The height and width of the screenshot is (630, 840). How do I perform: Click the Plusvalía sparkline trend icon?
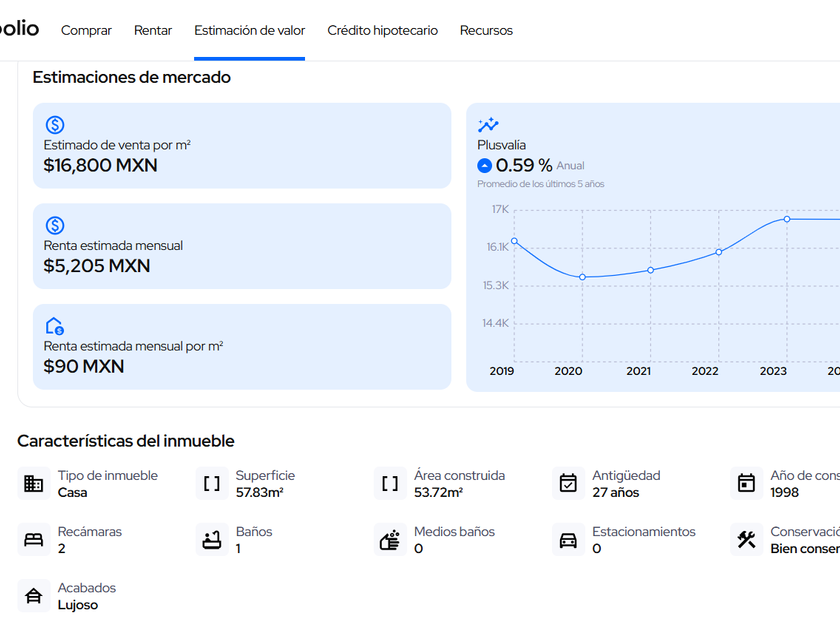[x=488, y=125]
